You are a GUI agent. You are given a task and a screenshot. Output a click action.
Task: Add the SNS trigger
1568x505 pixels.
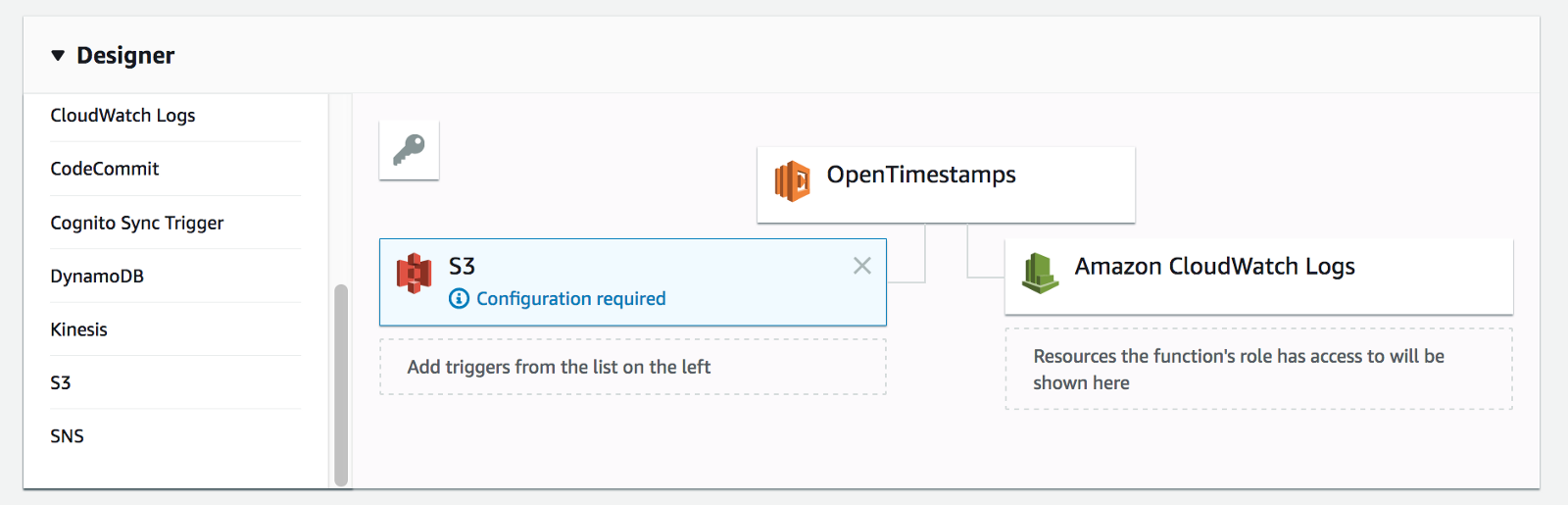coord(175,435)
